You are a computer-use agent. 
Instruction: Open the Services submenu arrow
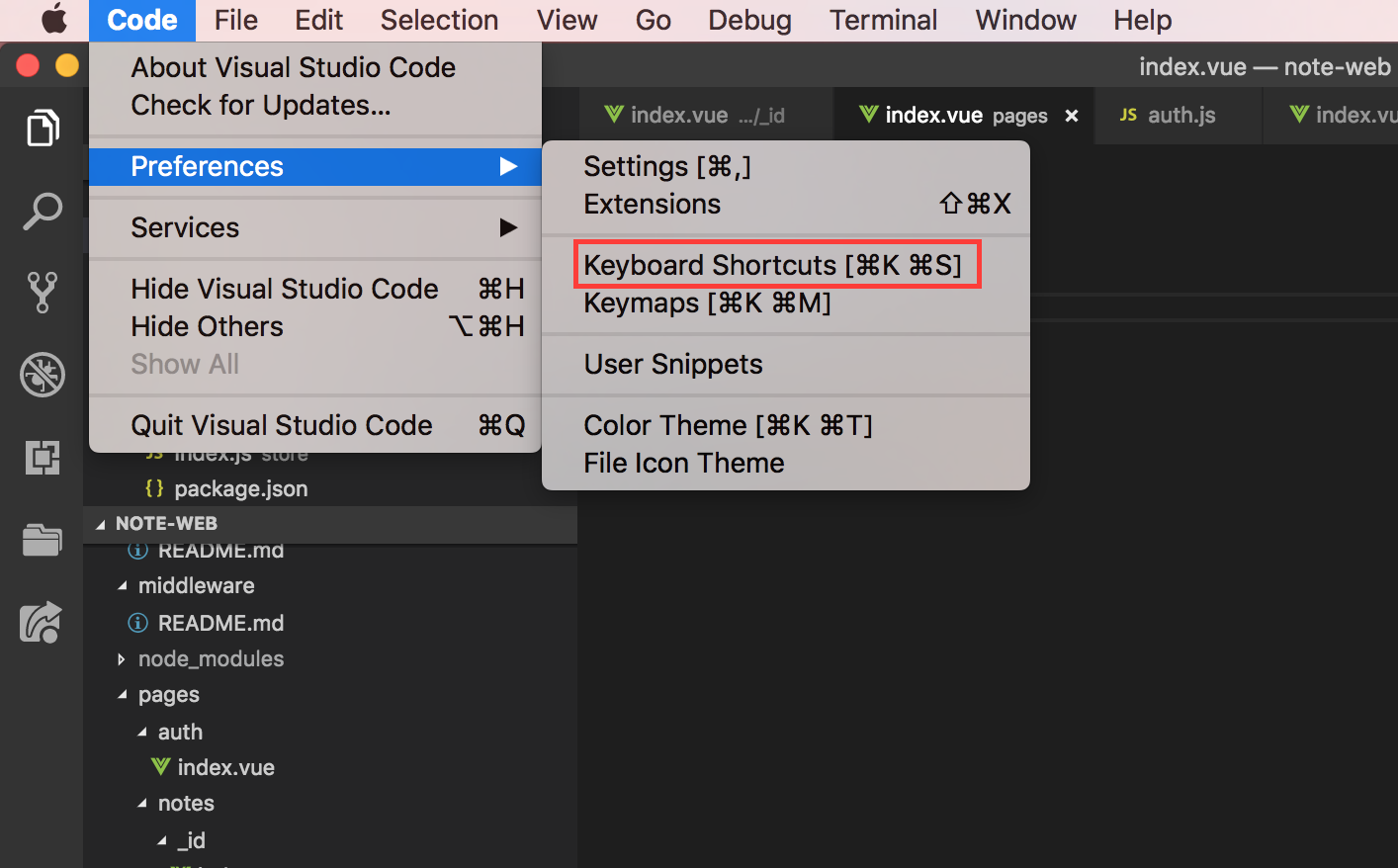(508, 227)
